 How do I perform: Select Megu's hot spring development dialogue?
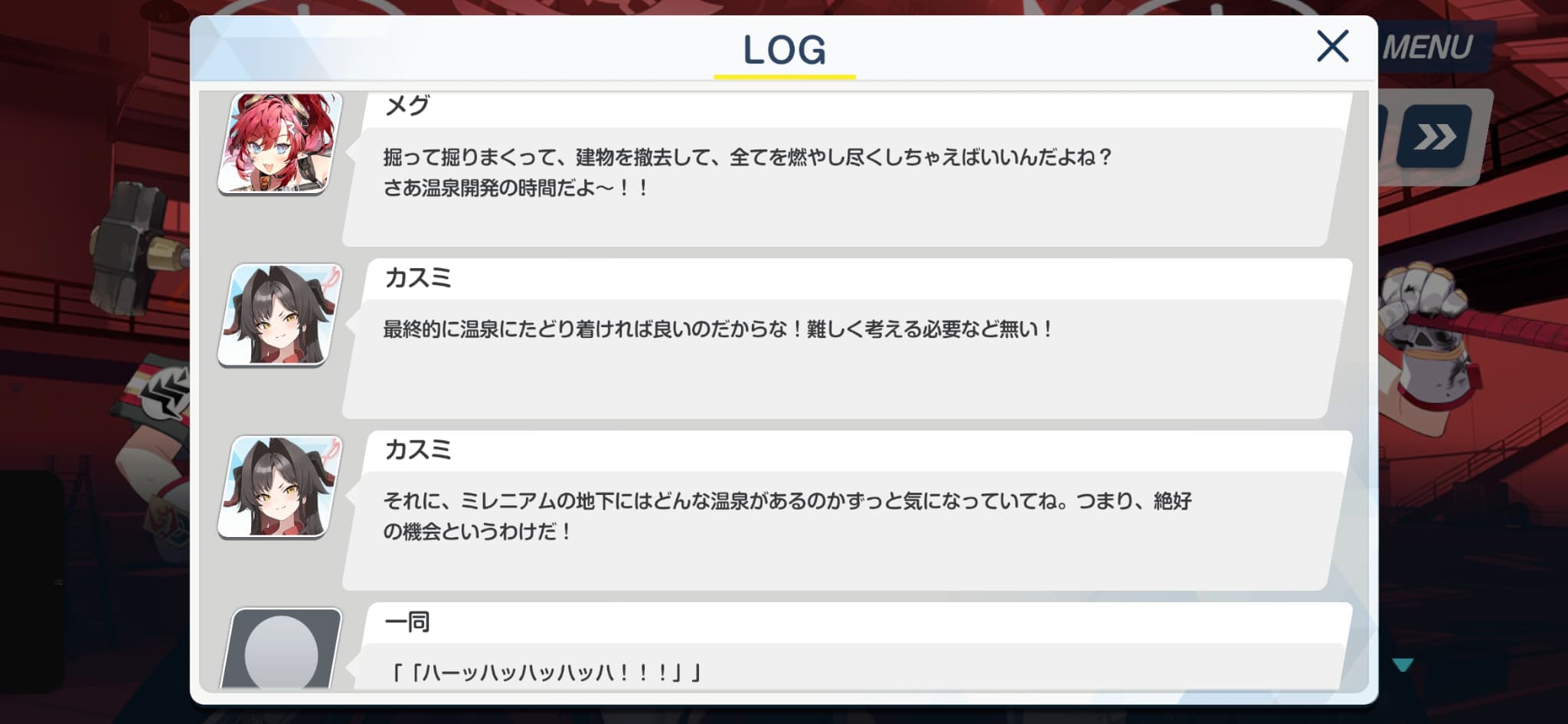[x=747, y=172]
